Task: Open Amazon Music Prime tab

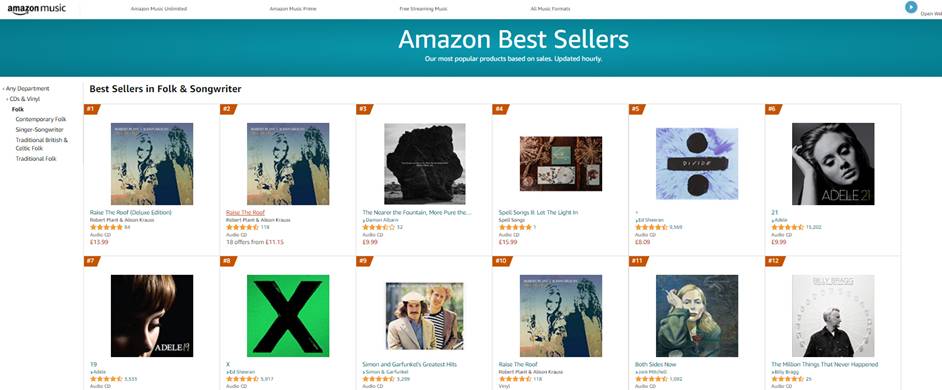Action: [293, 9]
